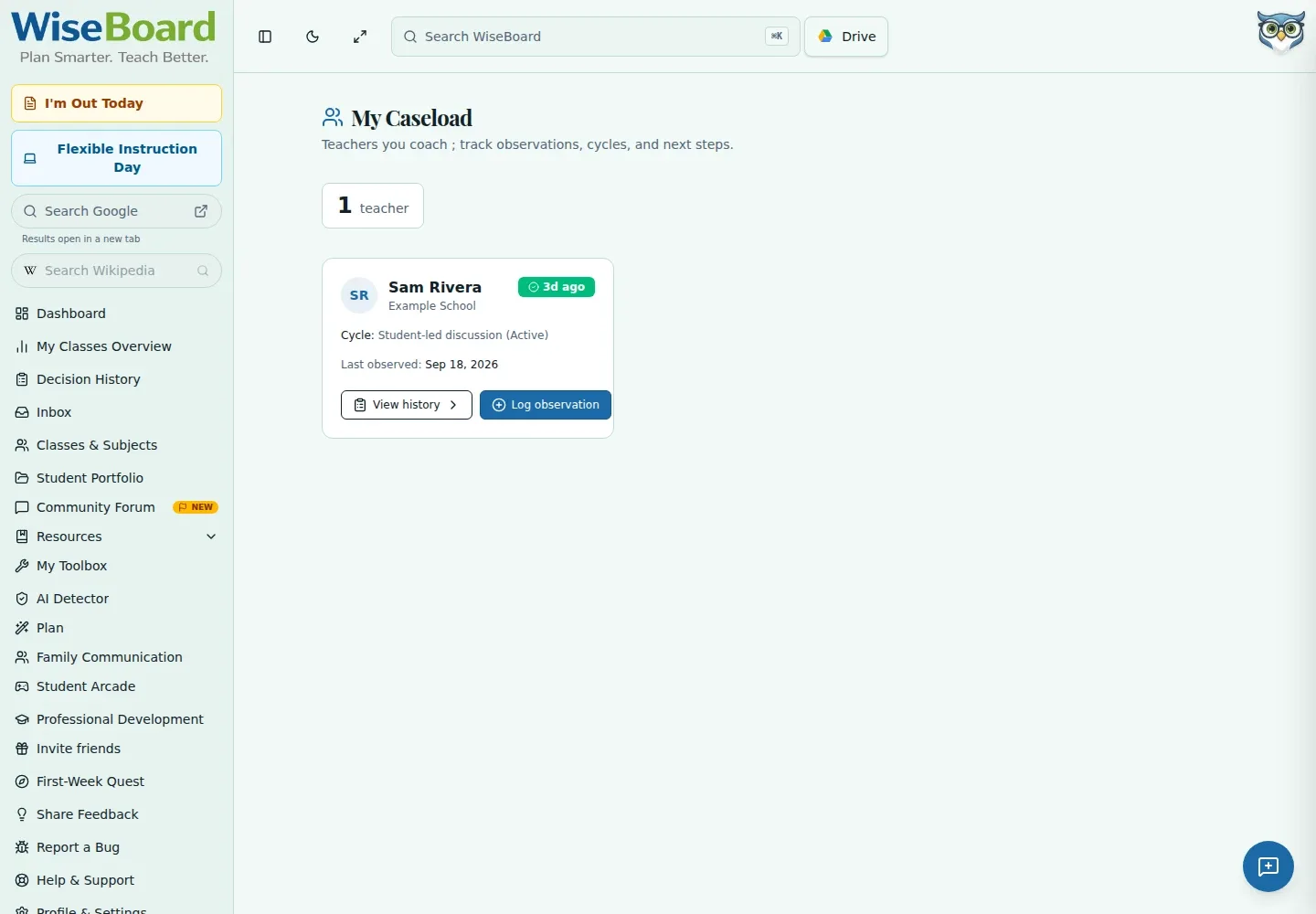
Task: Click the Search WiseBoard field
Action: [596, 37]
